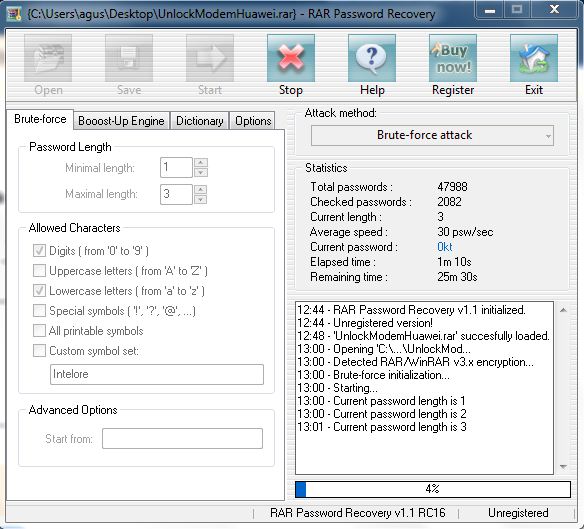This screenshot has height=529, width=584.
Task: Click the disabled Open folder icon
Action: pos(48,58)
